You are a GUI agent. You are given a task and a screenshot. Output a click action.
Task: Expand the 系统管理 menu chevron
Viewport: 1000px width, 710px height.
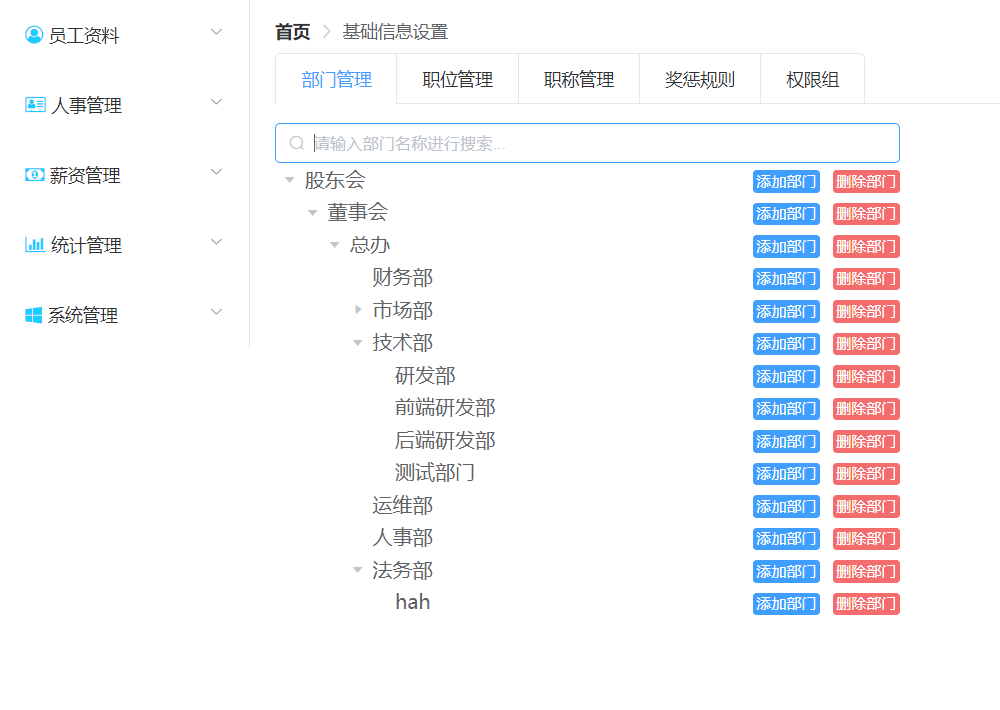(x=217, y=312)
